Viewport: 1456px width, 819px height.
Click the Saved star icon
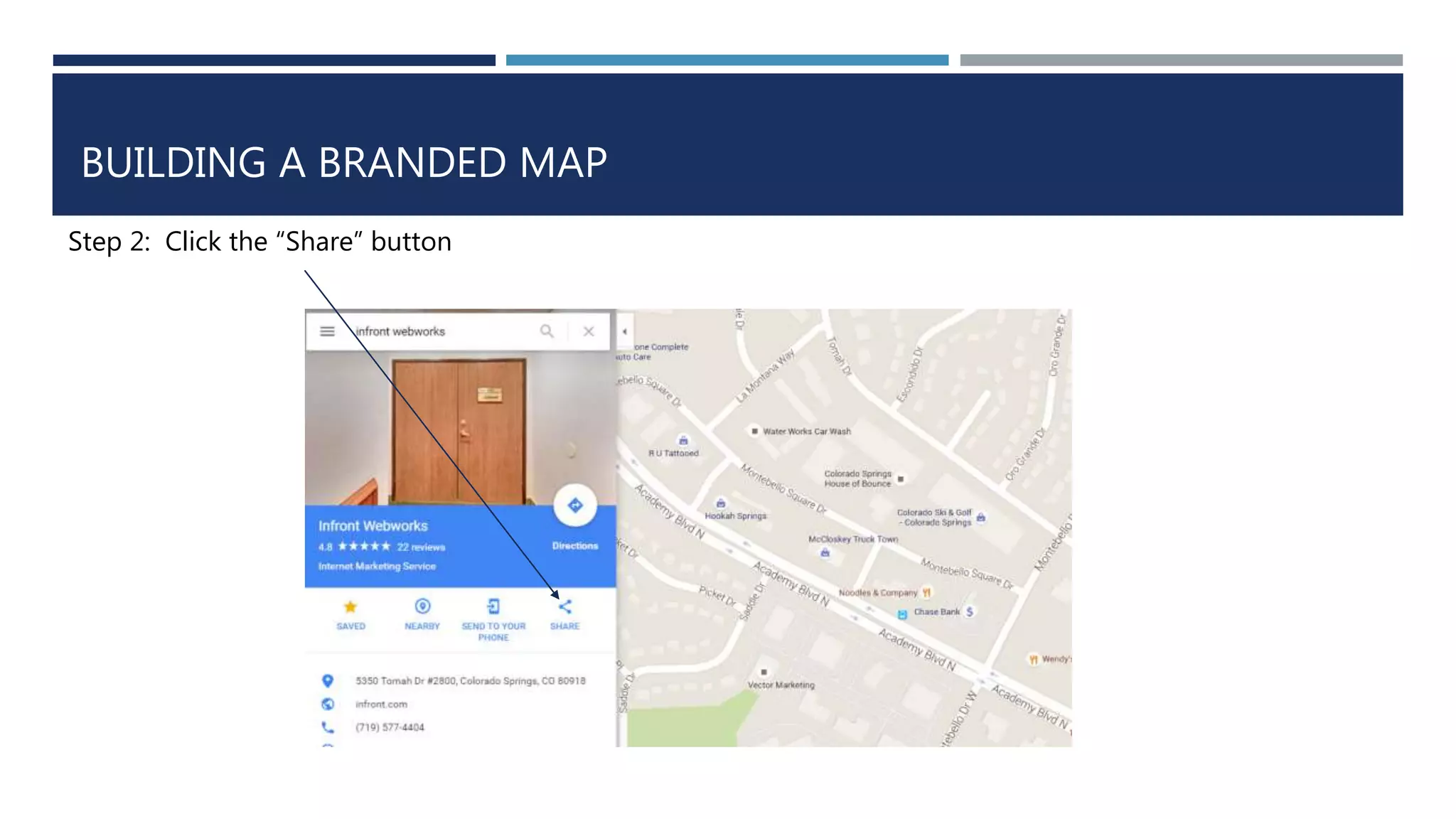(350, 606)
